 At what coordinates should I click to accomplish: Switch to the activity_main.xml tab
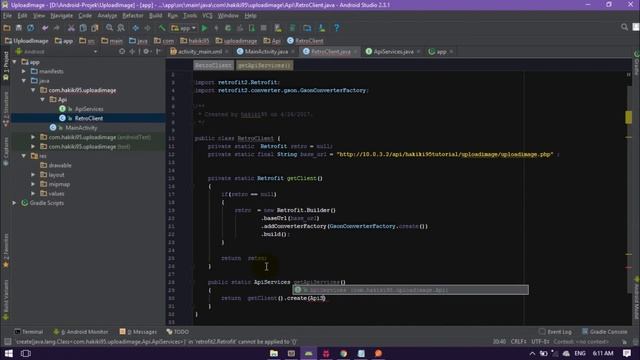pyautogui.click(x=199, y=52)
